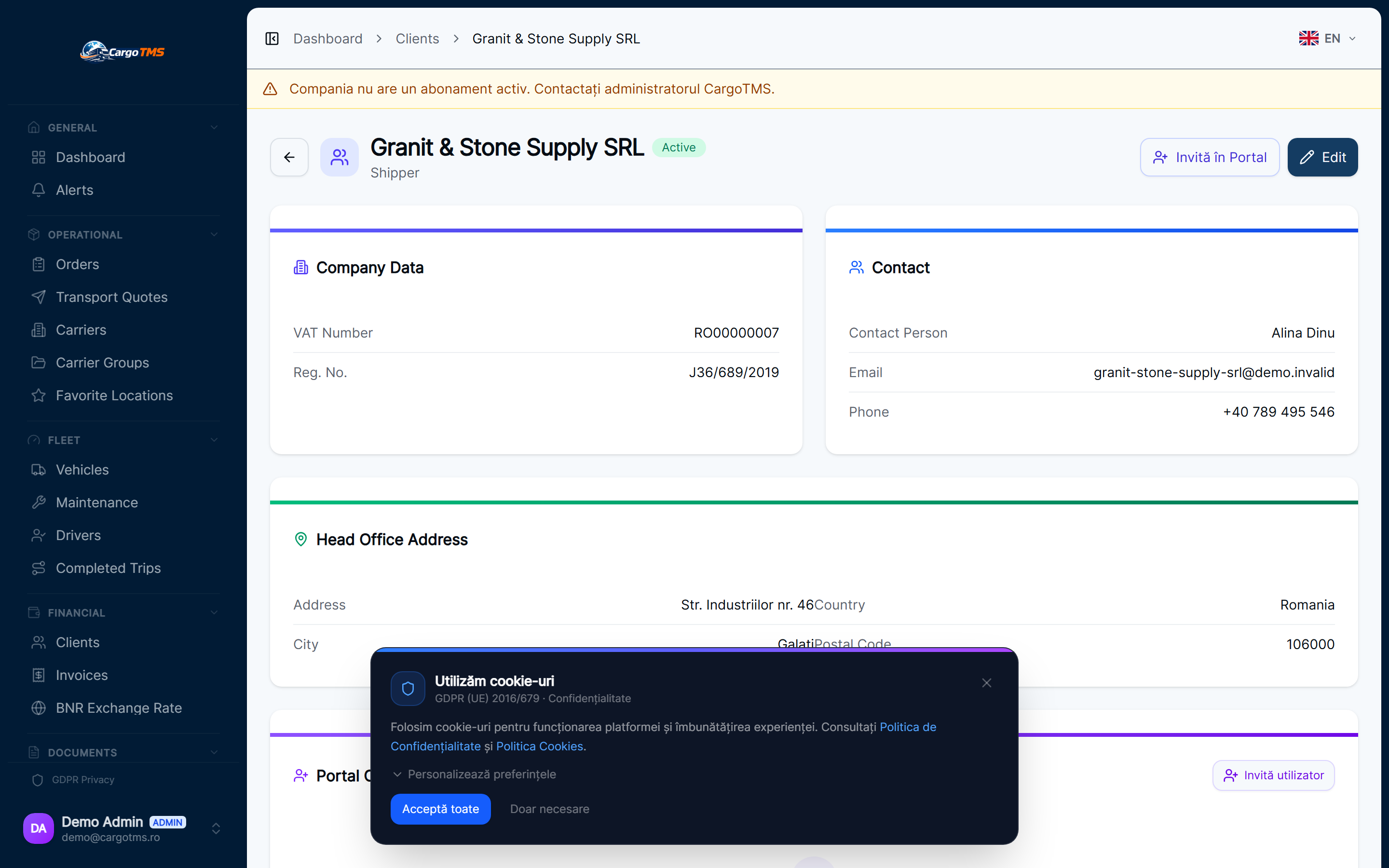Open Politica Cookies link

click(x=540, y=746)
